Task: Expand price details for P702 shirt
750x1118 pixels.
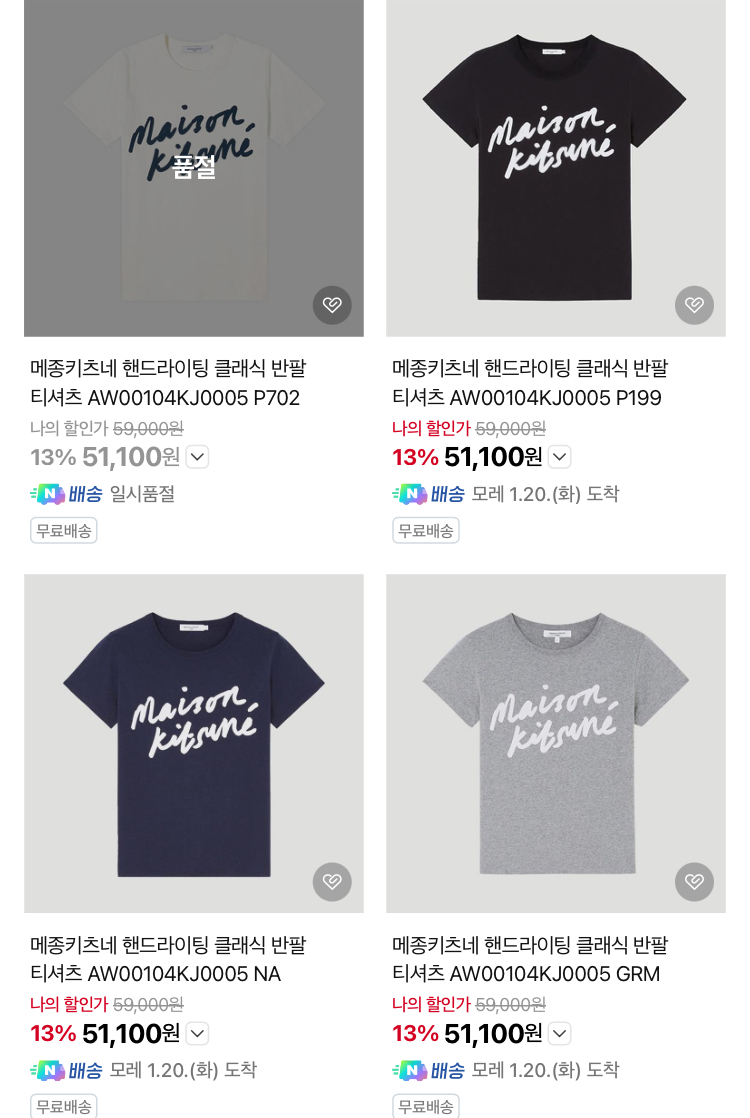Action: pos(197,457)
